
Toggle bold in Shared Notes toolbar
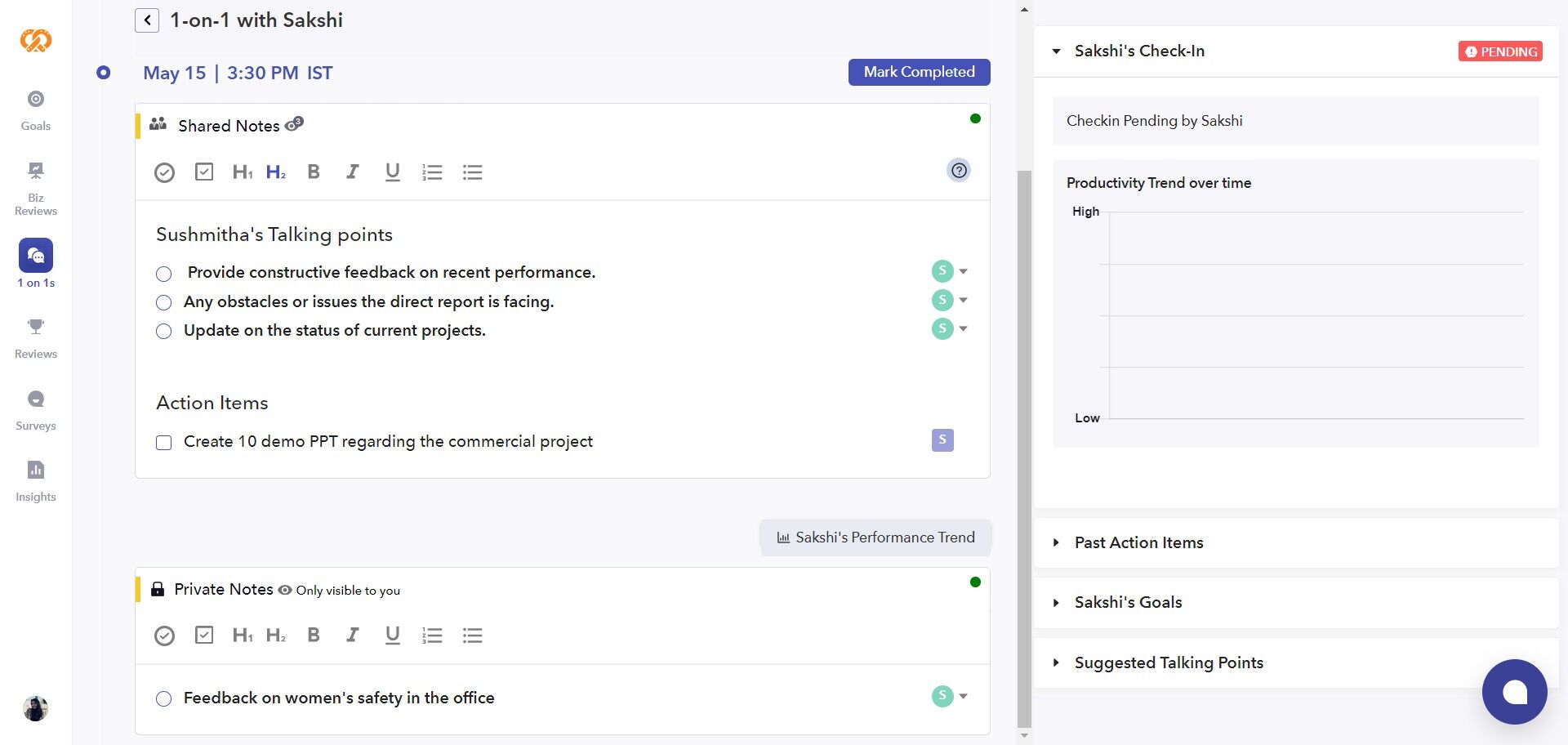click(314, 172)
